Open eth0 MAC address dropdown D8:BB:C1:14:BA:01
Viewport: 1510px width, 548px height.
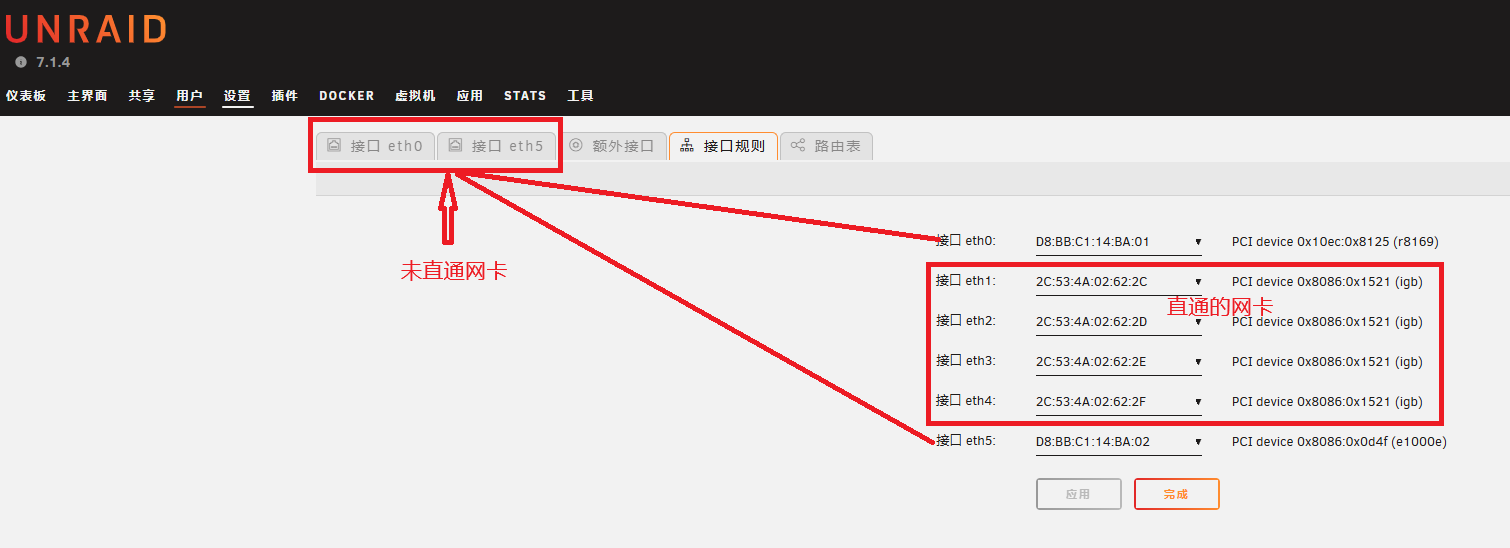1118,242
